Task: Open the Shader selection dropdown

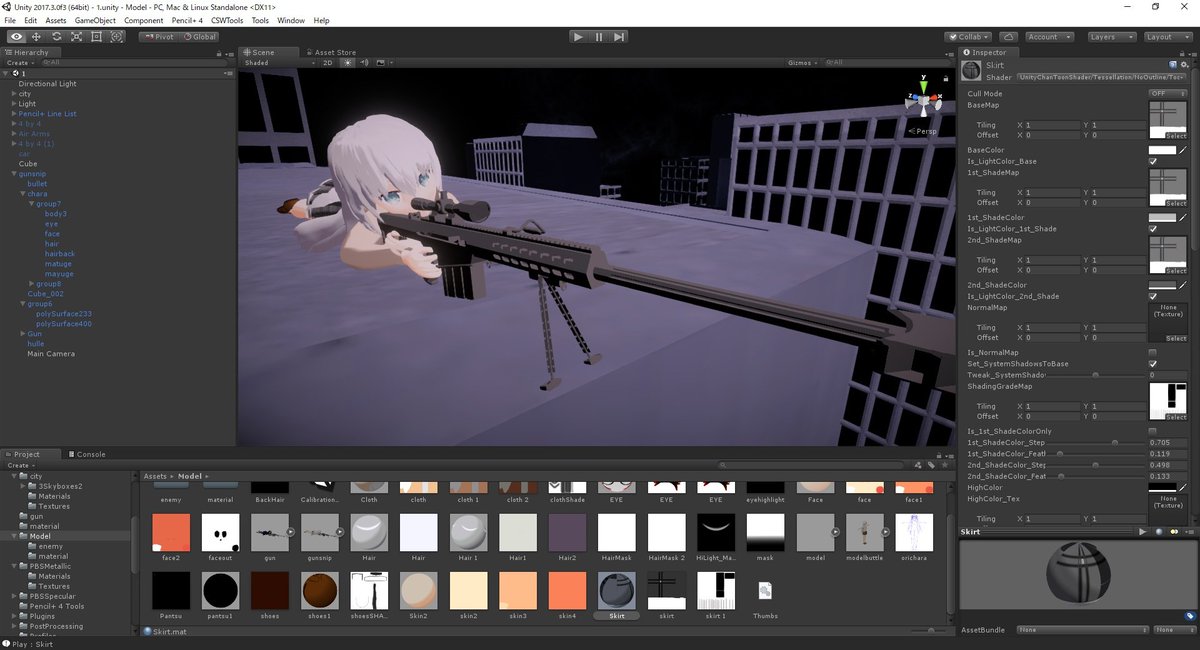Action: pyautogui.click(x=1102, y=77)
